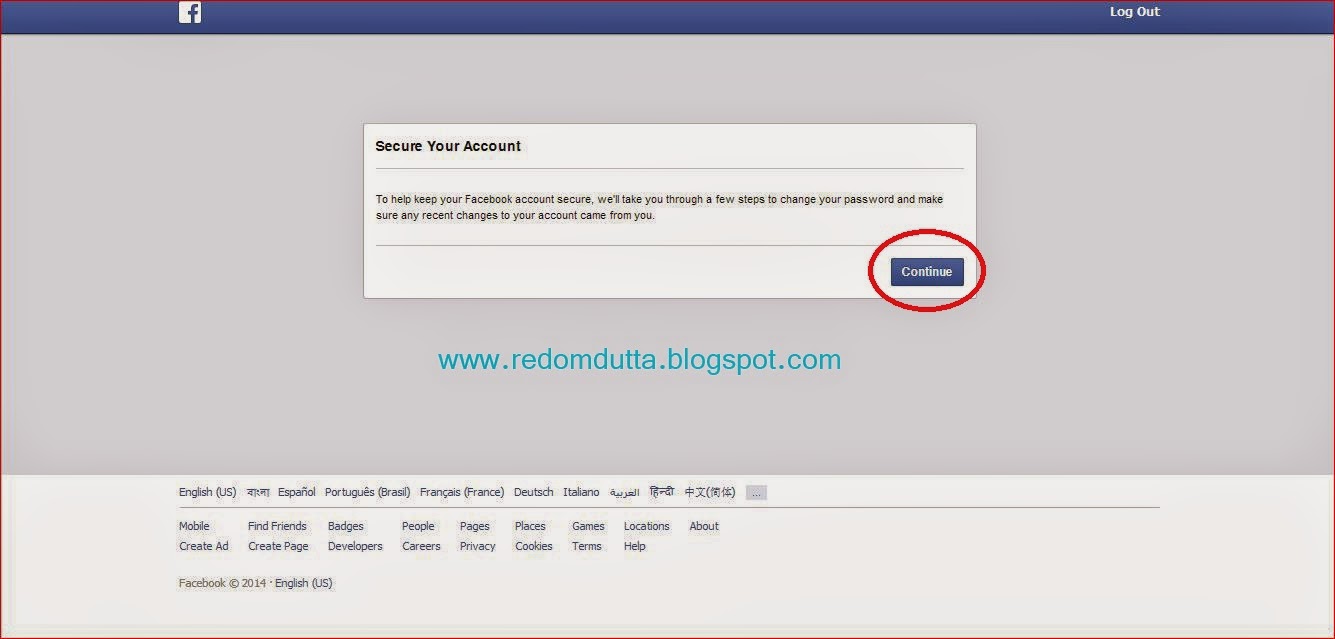Screen dimensions: 1335x639
Task: Click the Secure Your Account heading
Action: coord(448,146)
